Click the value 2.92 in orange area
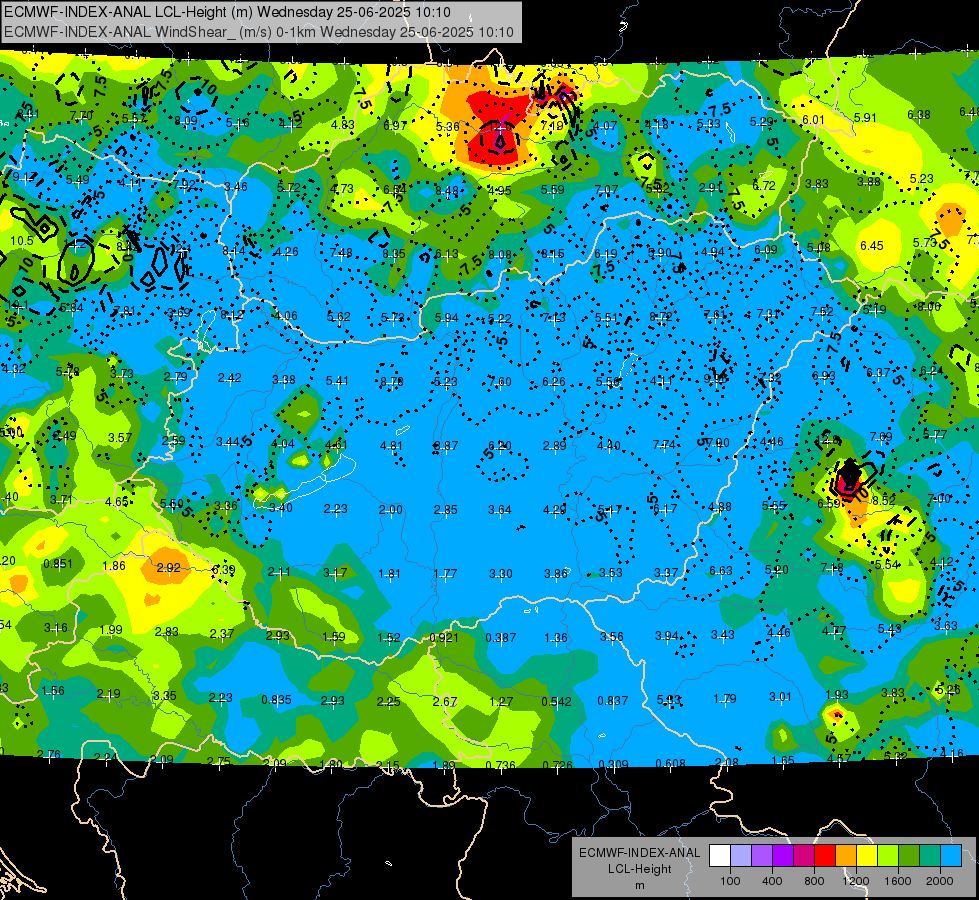 (x=169, y=567)
